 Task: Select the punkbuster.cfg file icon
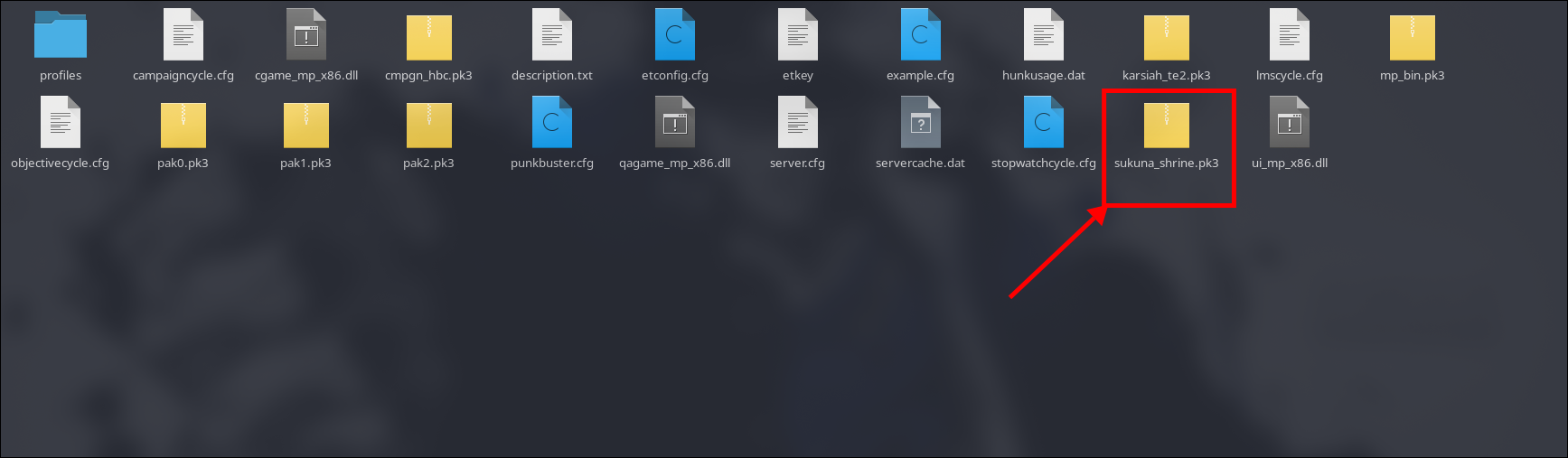[x=552, y=123]
